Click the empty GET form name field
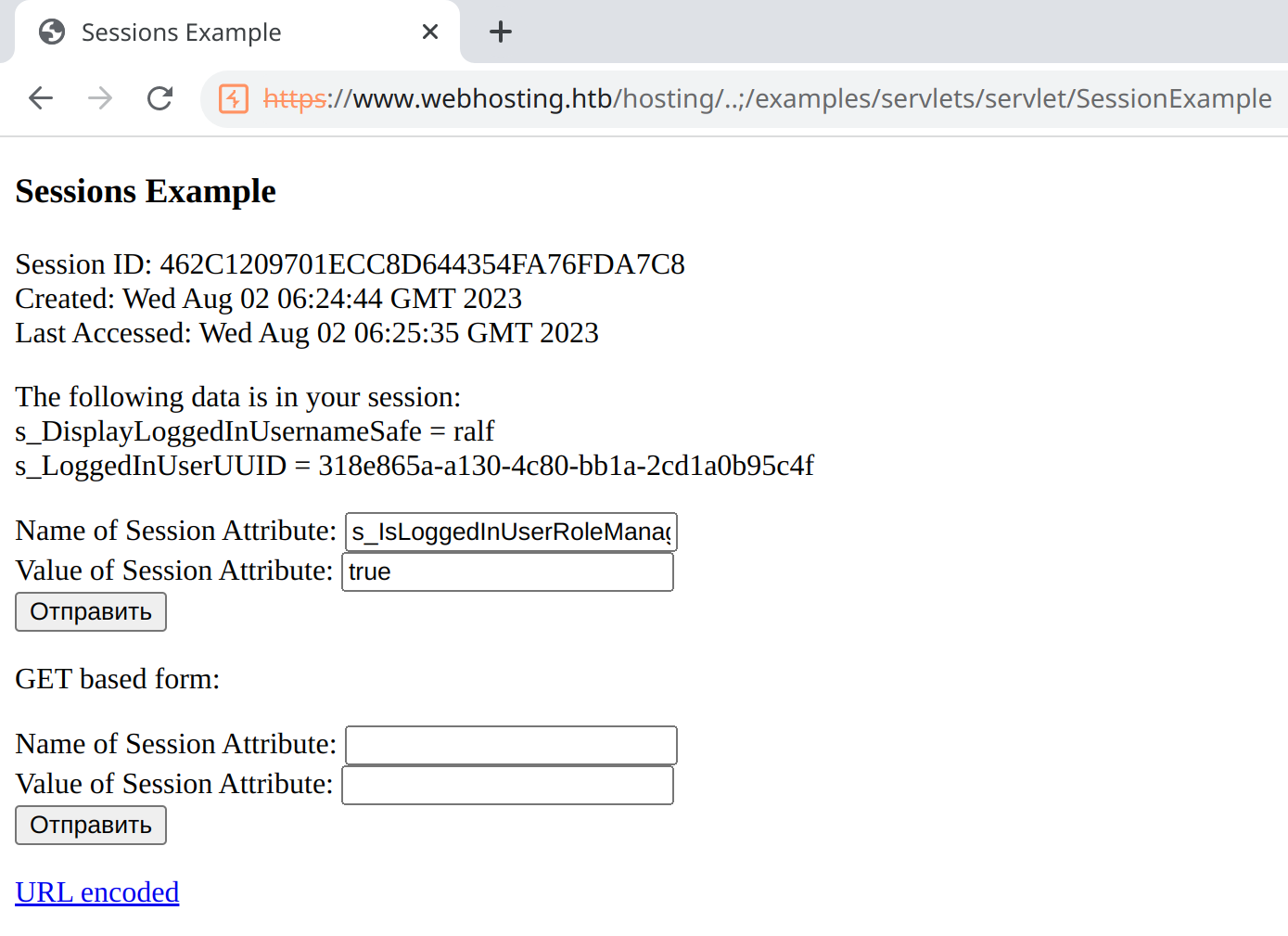Viewport: 1288px width, 936px height. click(x=511, y=746)
